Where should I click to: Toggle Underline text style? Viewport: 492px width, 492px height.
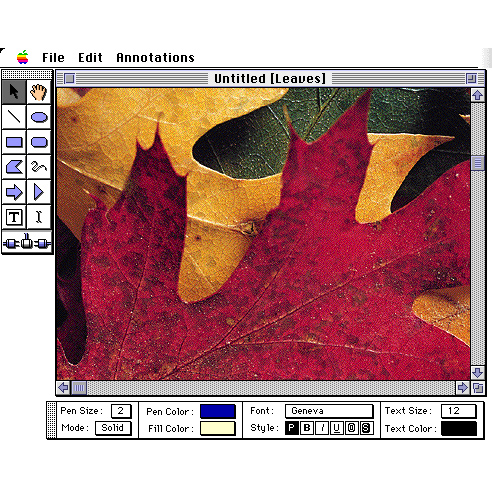click(337, 428)
